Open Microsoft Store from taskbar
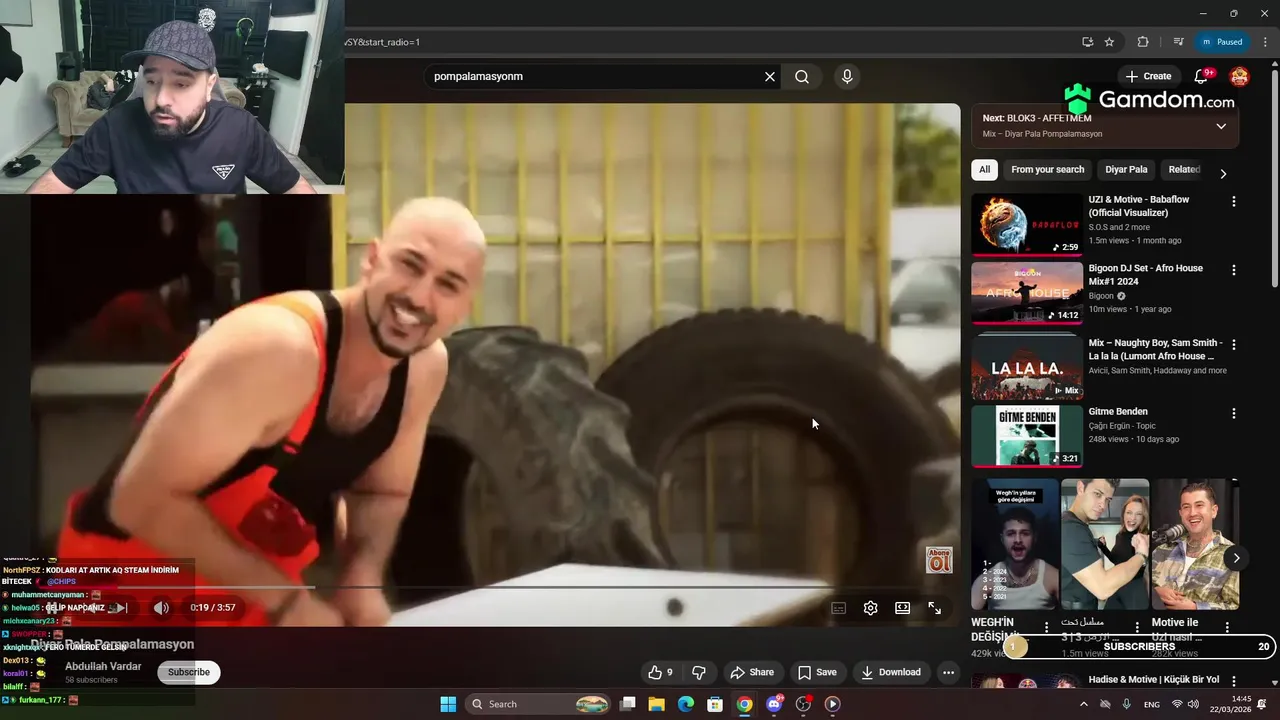This screenshot has width=1280, height=720. click(715, 704)
